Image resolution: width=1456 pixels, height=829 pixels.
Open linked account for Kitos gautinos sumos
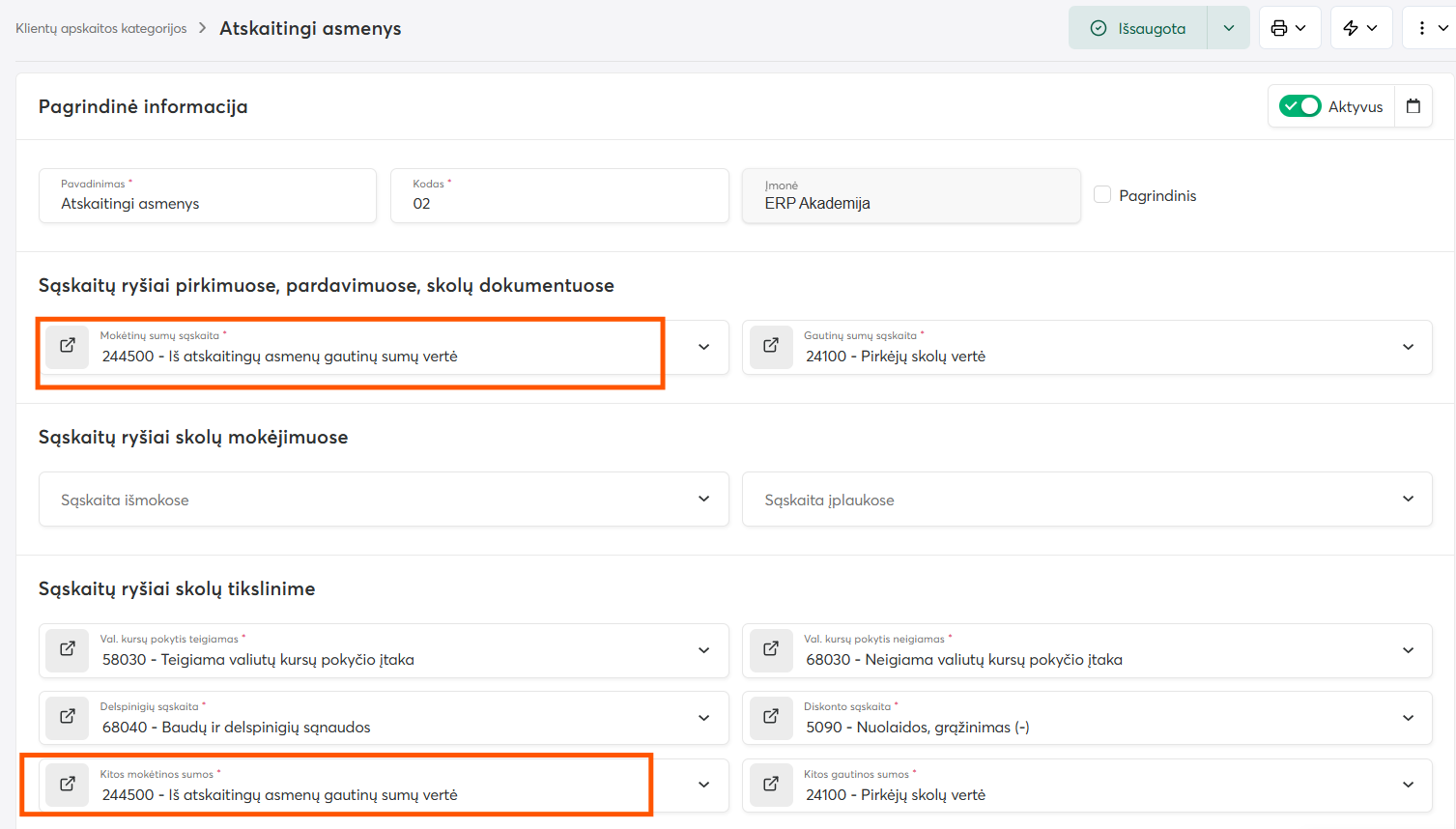[771, 785]
